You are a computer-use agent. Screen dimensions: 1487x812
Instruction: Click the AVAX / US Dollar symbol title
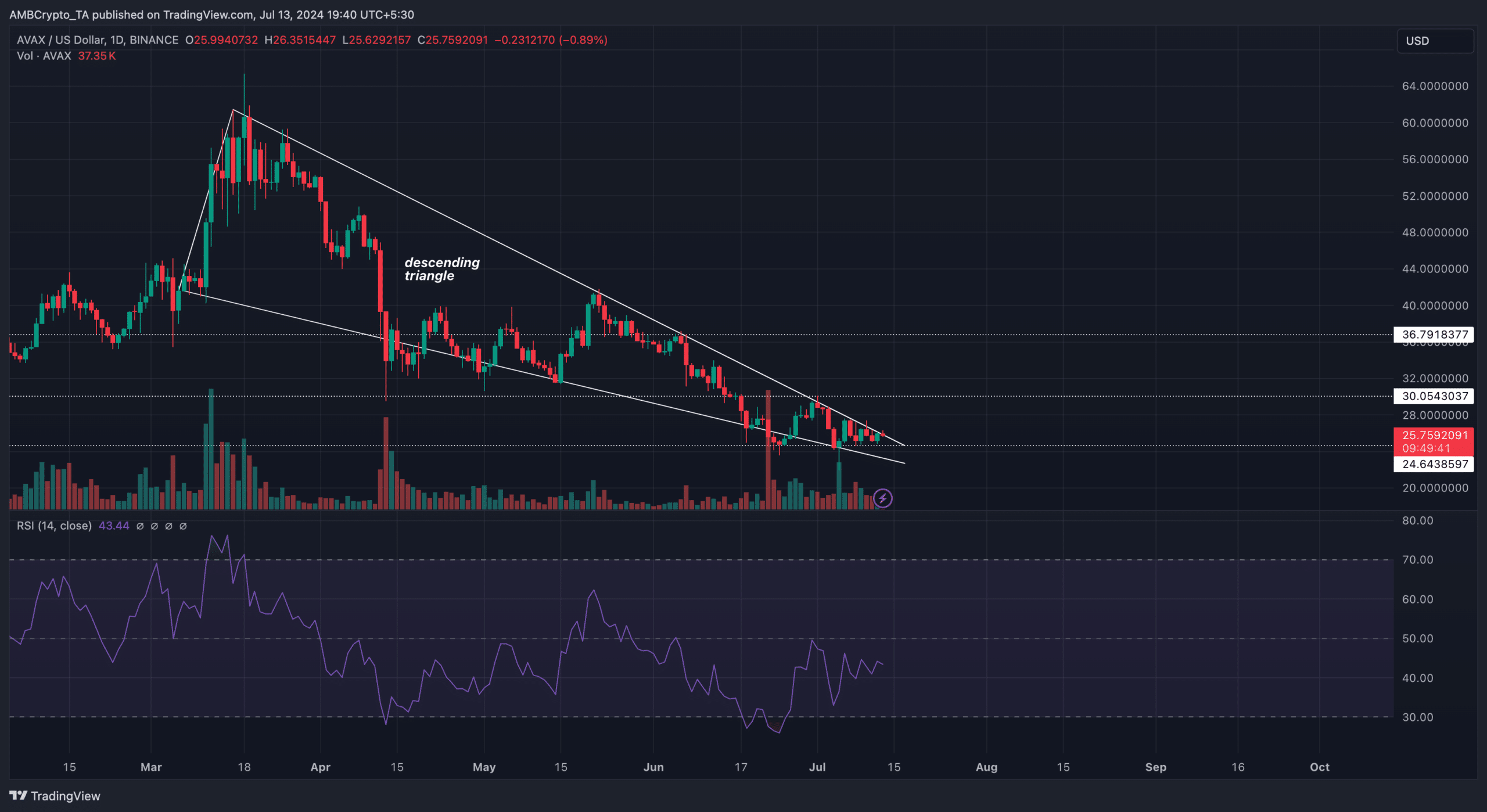[x=98, y=40]
